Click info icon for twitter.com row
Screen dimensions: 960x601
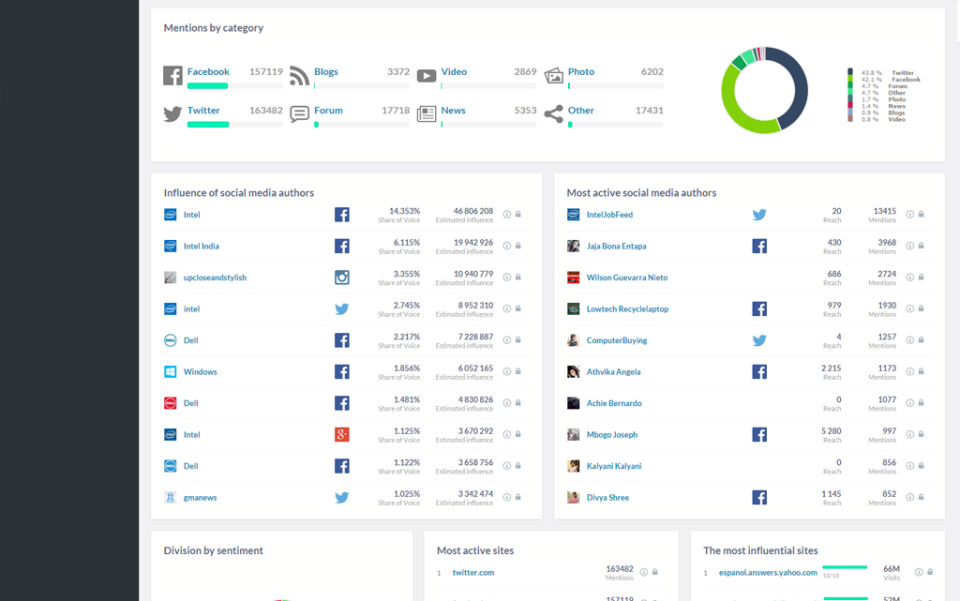coord(643,572)
